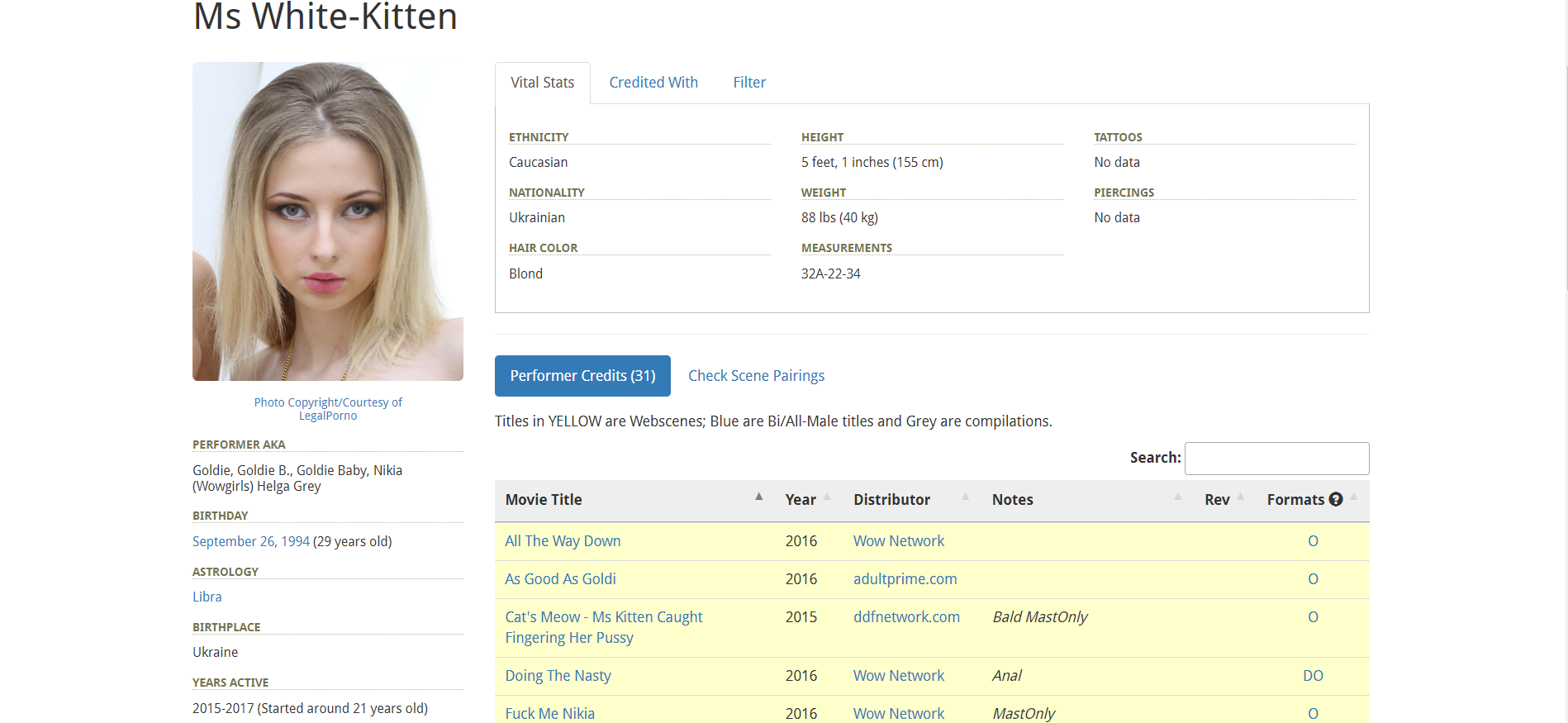Open Wow Network for Doing The Nasty
The height and width of the screenshot is (723, 1568).
coord(899,676)
